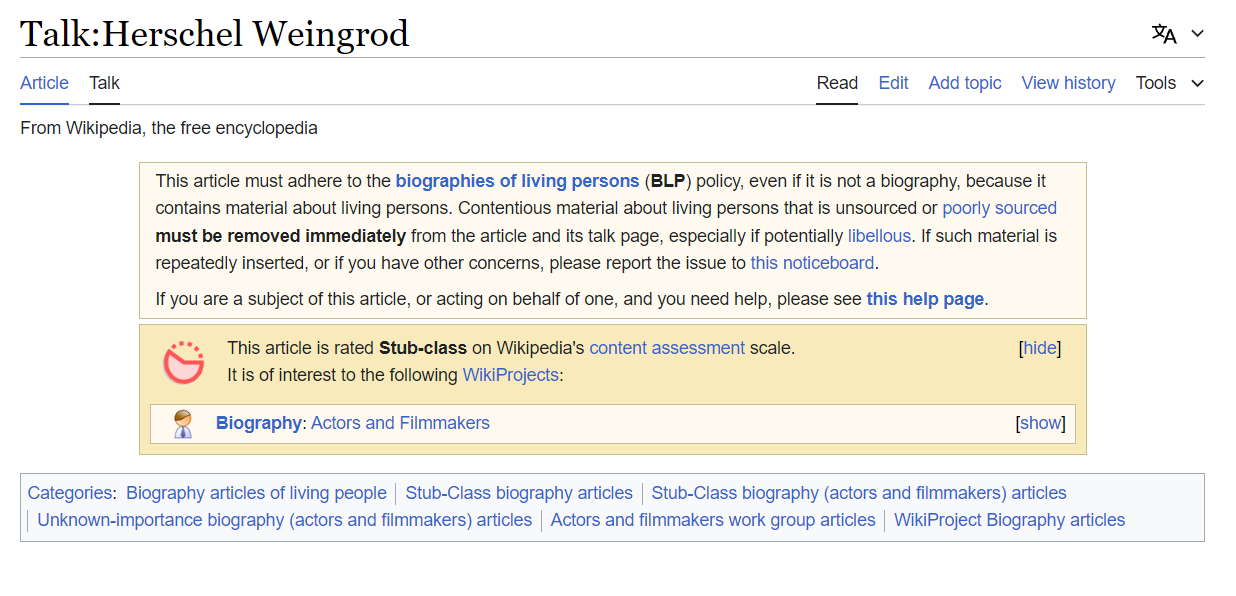The width and height of the screenshot is (1236, 596).
Task: Open the View history tab
Action: 1068,83
